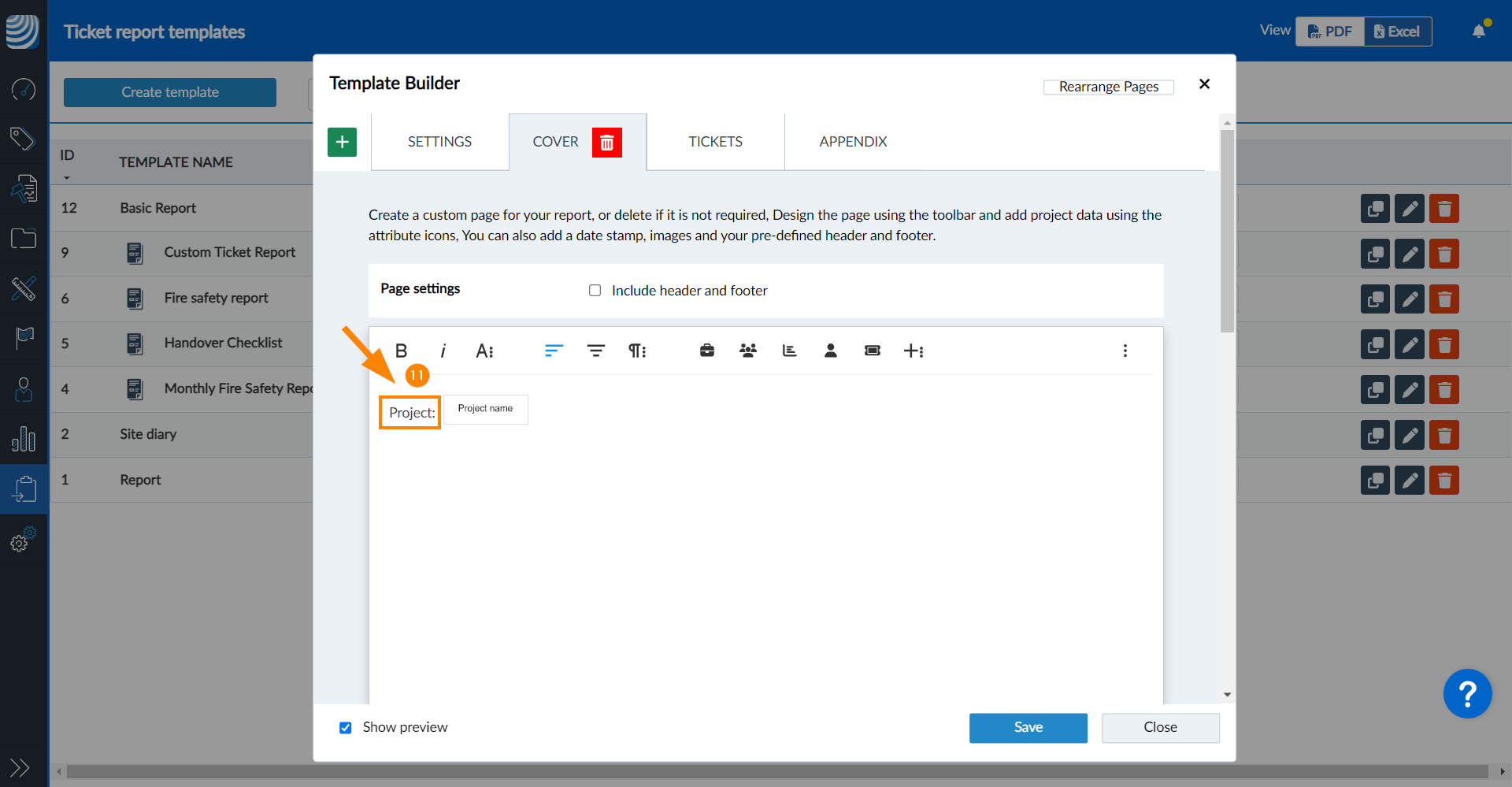Image resolution: width=1512 pixels, height=787 pixels.
Task: Open notifications bell icon
Action: 1479,32
